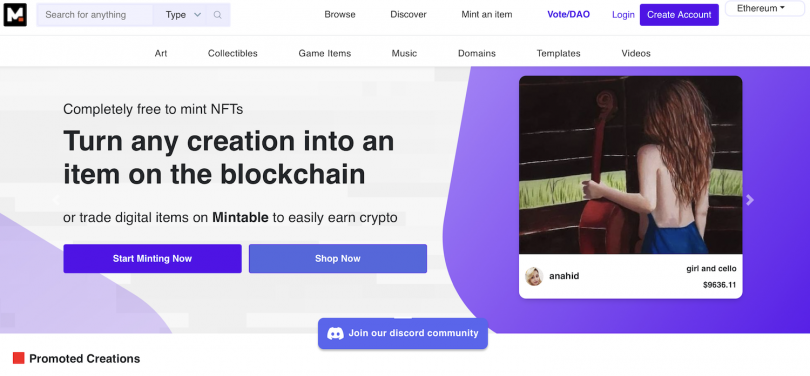Go to Vote/DAO page

(x=568, y=14)
